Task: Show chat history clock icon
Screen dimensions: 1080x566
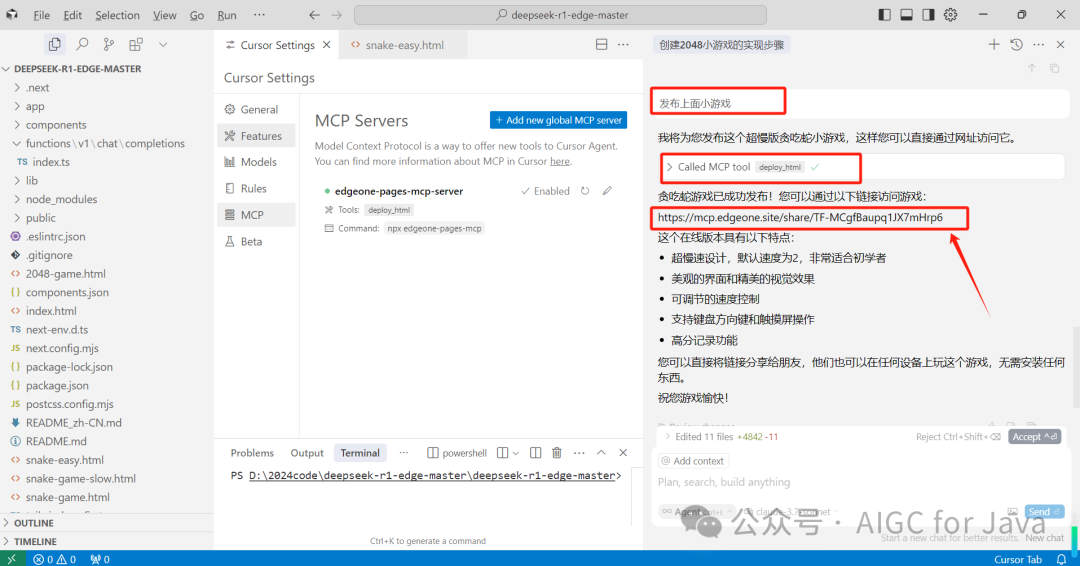Action: click(1016, 45)
